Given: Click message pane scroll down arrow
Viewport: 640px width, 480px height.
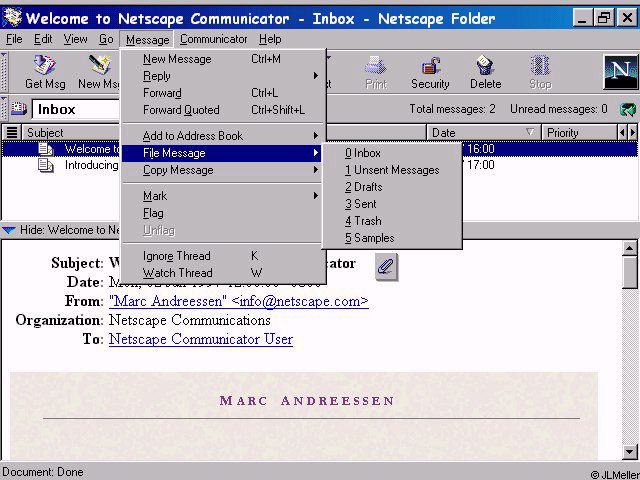Looking at the screenshot, I should 630,451.
